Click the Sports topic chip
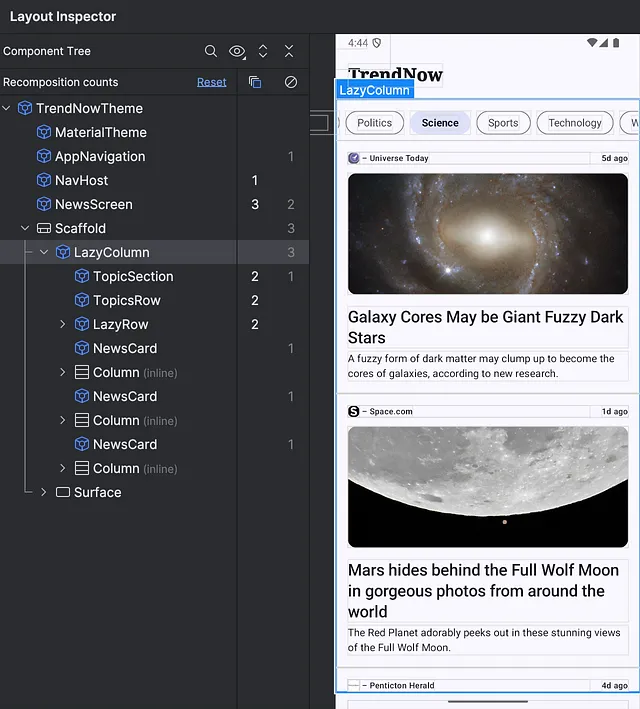640x709 pixels. pos(503,123)
